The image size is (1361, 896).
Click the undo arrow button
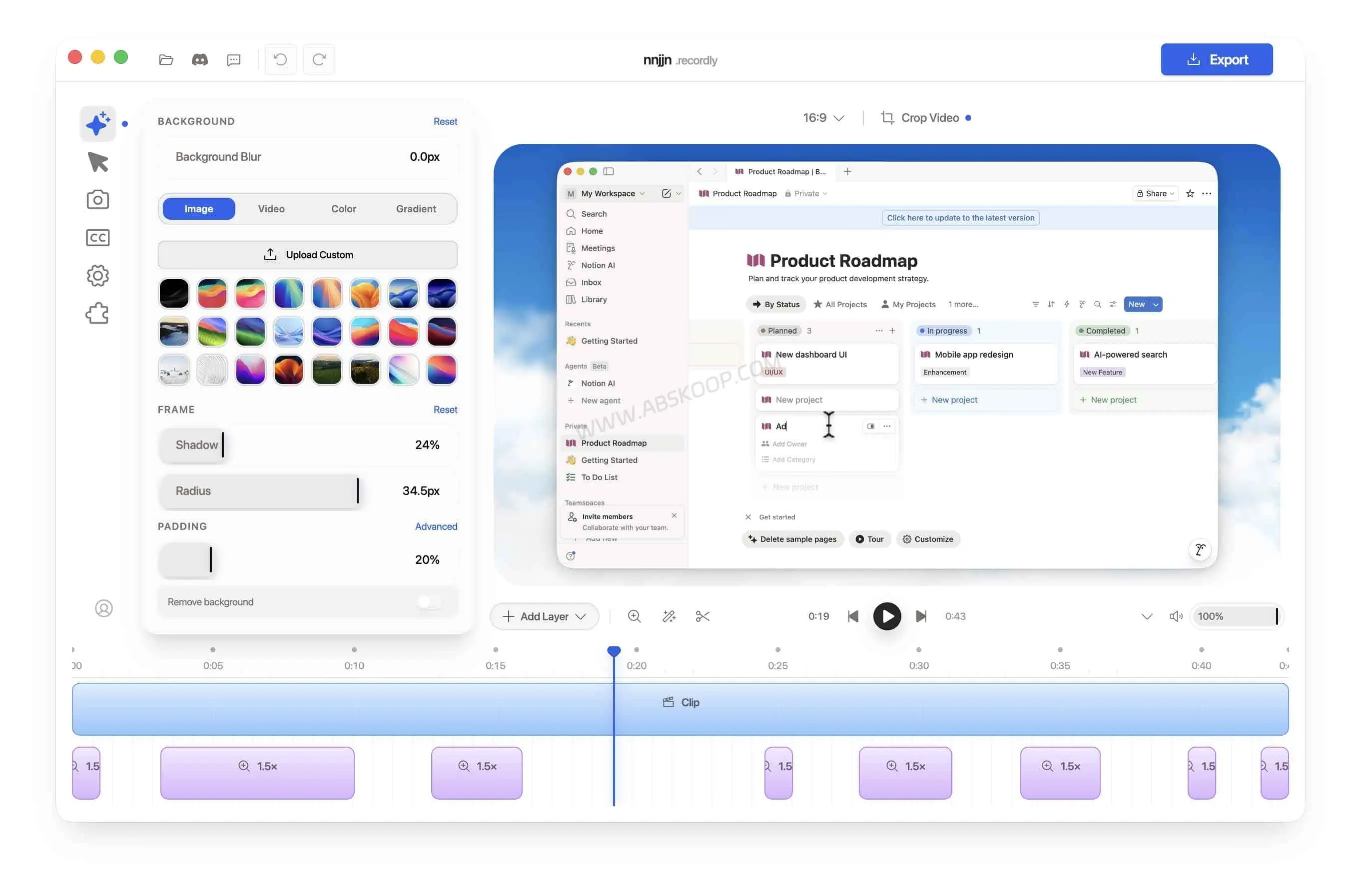pos(280,59)
